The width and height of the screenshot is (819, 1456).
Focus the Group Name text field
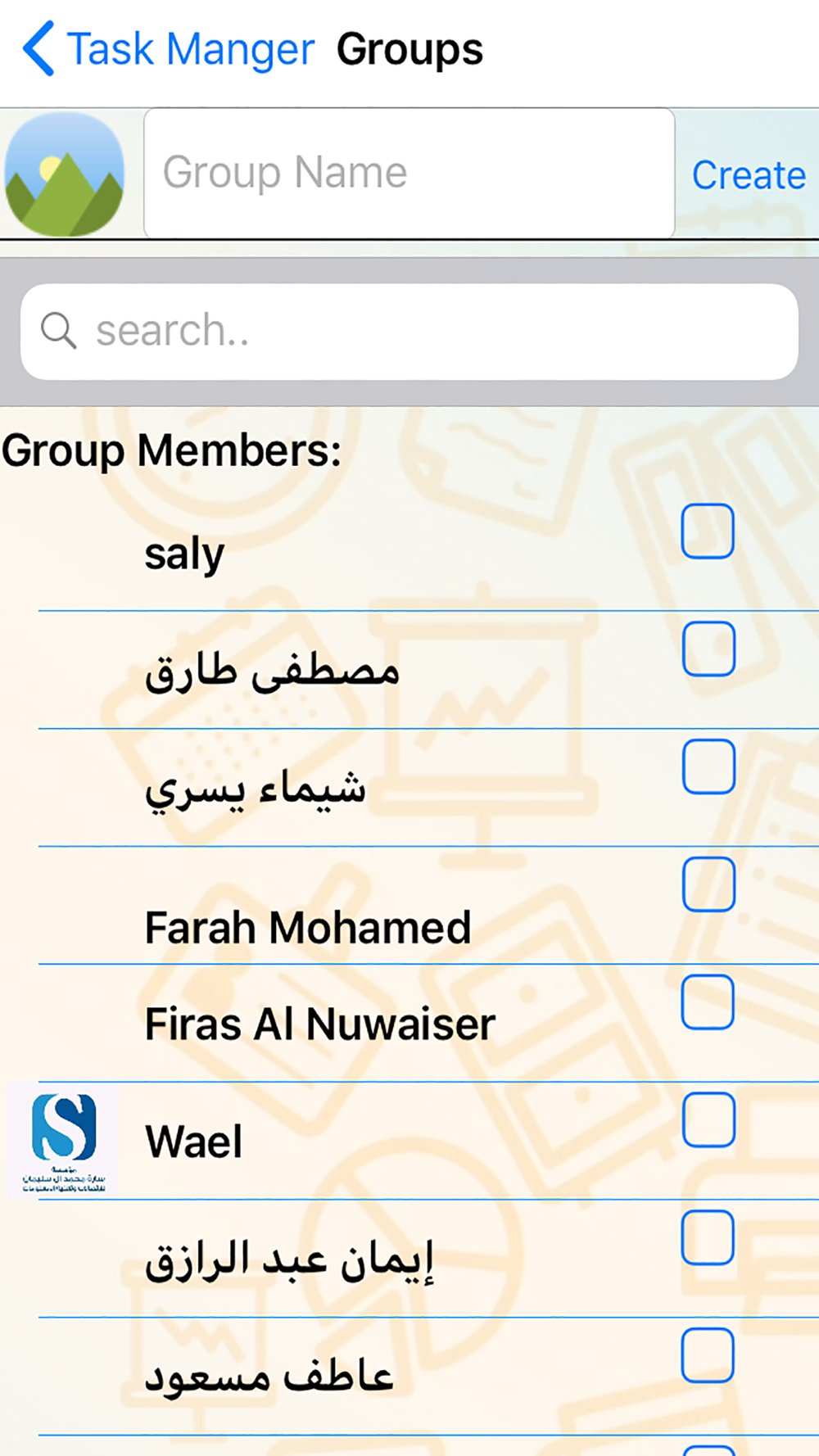click(409, 173)
